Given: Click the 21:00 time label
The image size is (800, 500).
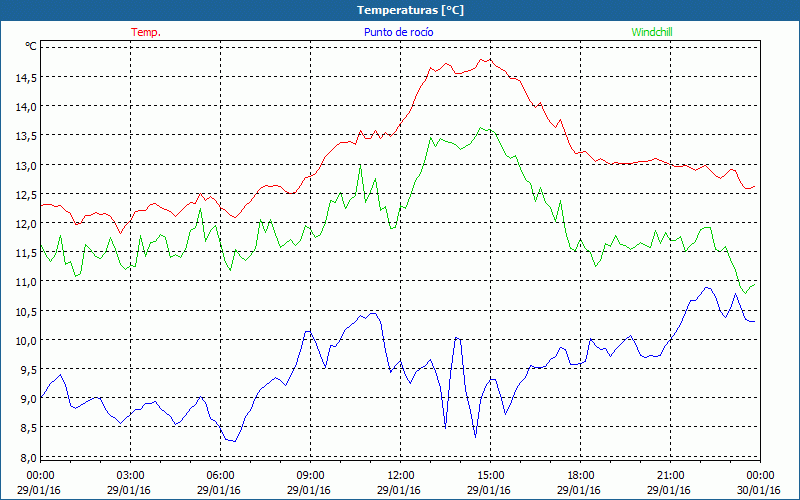Looking at the screenshot, I should [670, 476].
